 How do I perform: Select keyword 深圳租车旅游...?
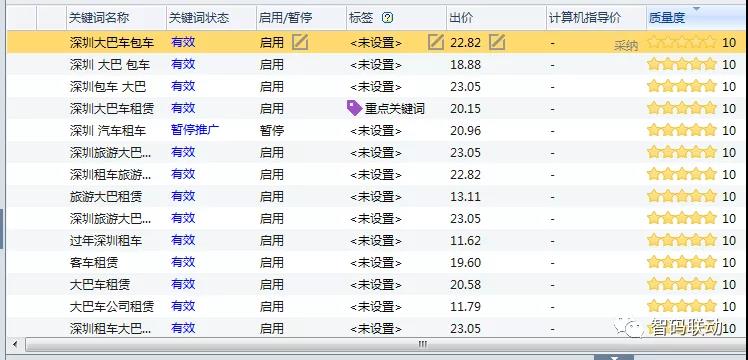click(111, 174)
